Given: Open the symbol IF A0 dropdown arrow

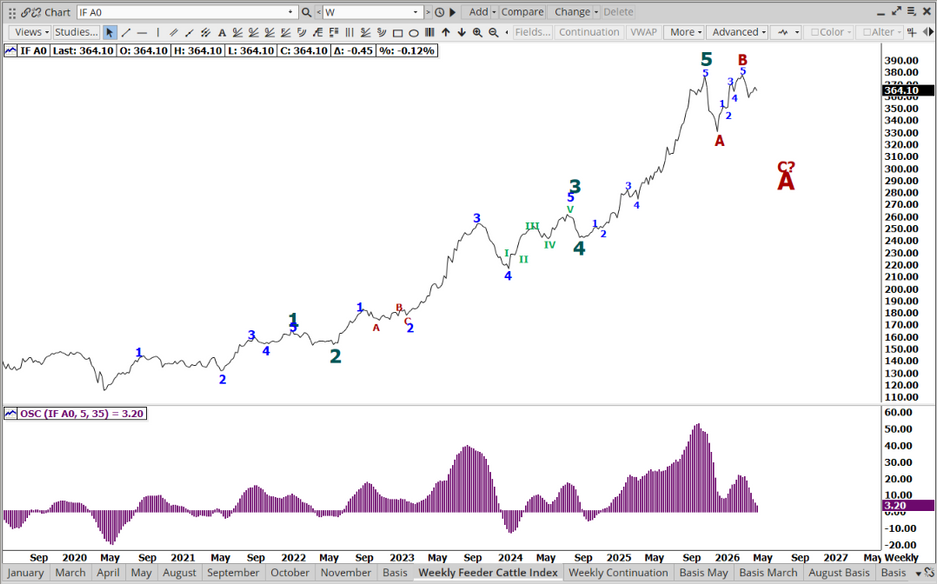Looking at the screenshot, I should pyautogui.click(x=290, y=12).
